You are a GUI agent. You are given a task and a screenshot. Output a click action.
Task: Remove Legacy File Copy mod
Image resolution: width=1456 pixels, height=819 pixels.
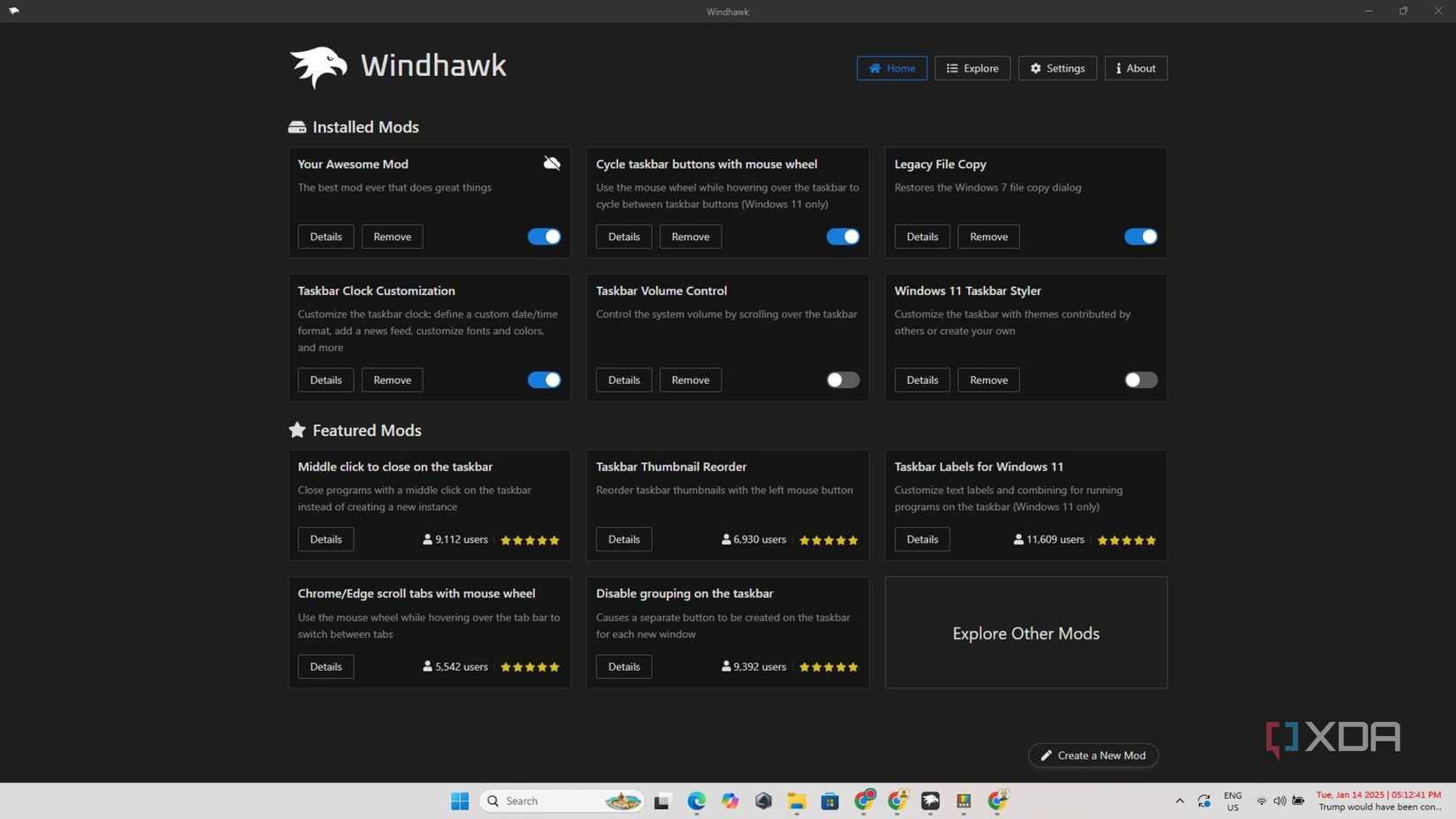[x=988, y=237]
